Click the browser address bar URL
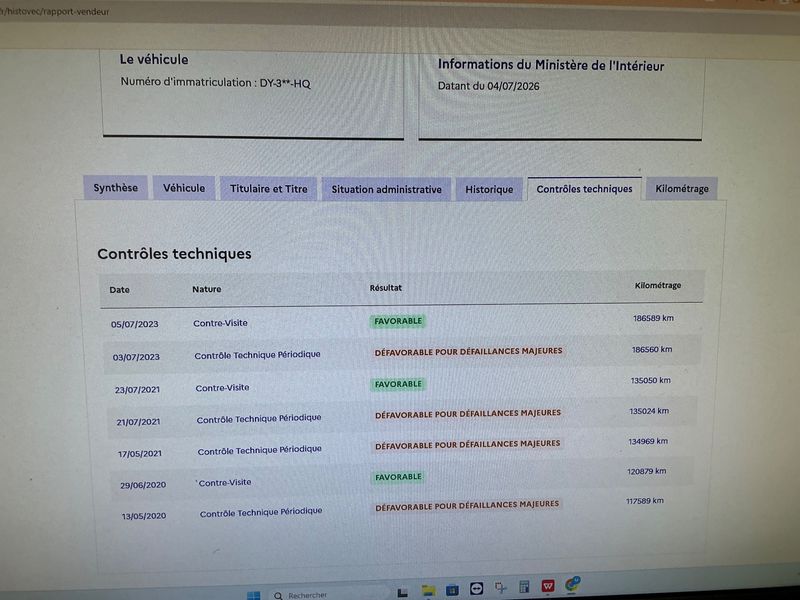 [55, 11]
